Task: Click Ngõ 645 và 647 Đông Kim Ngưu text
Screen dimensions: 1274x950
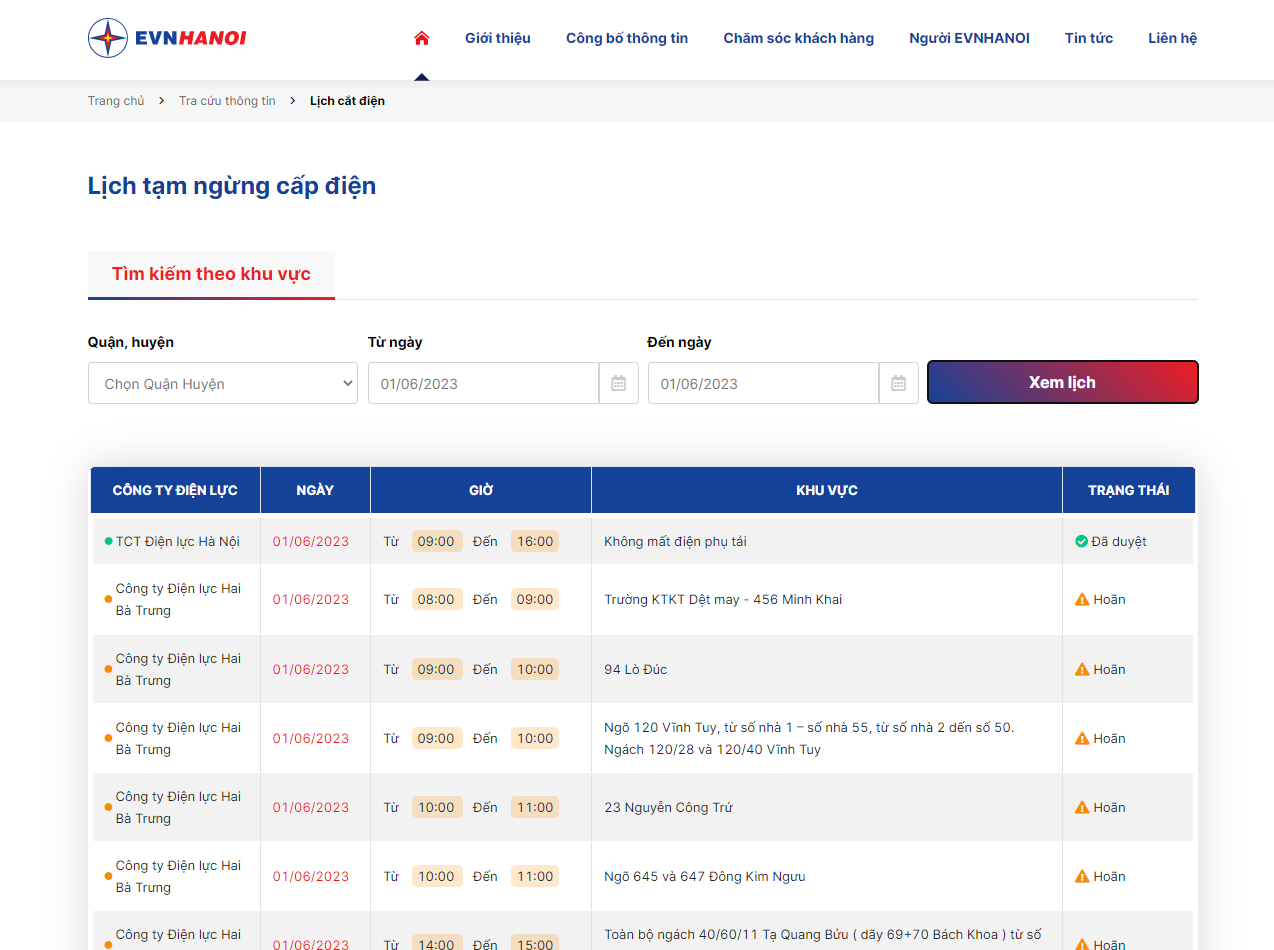Action: [705, 876]
